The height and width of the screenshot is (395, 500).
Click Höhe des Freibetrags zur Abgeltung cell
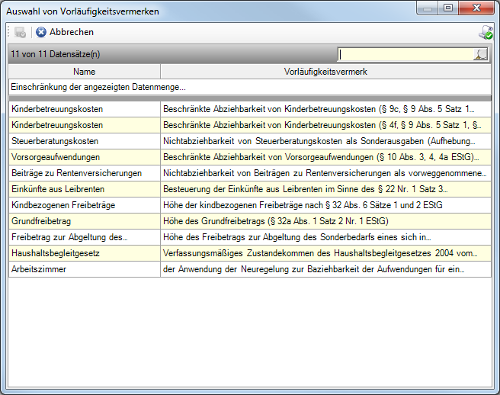[326, 237]
